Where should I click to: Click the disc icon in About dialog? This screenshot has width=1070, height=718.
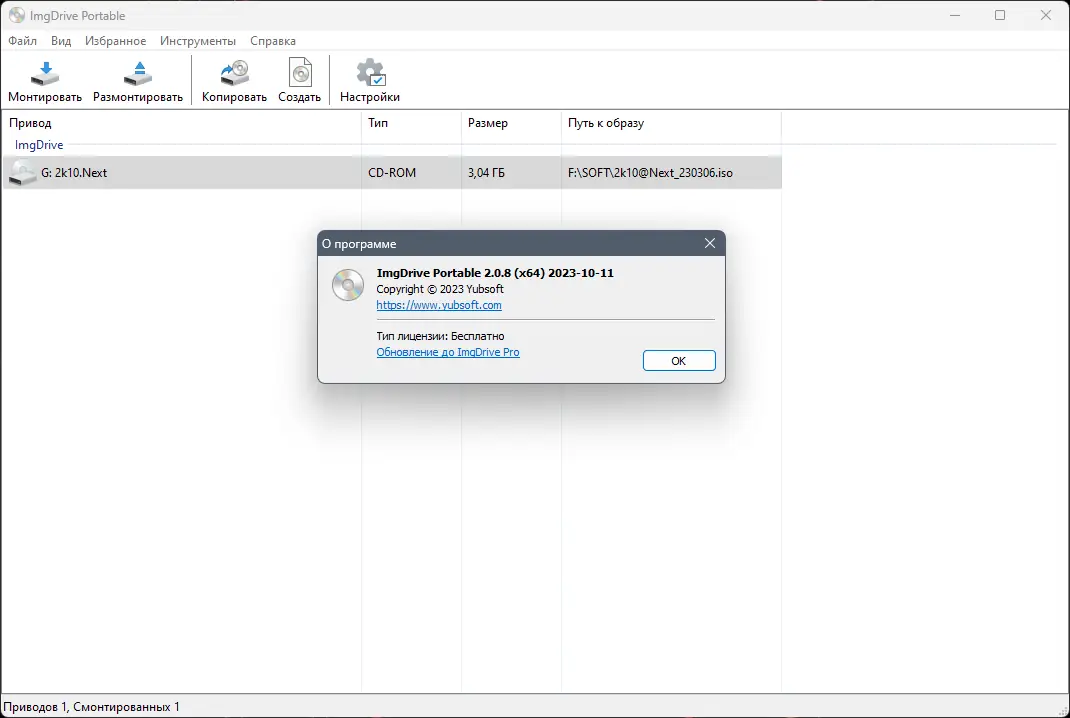coord(348,285)
